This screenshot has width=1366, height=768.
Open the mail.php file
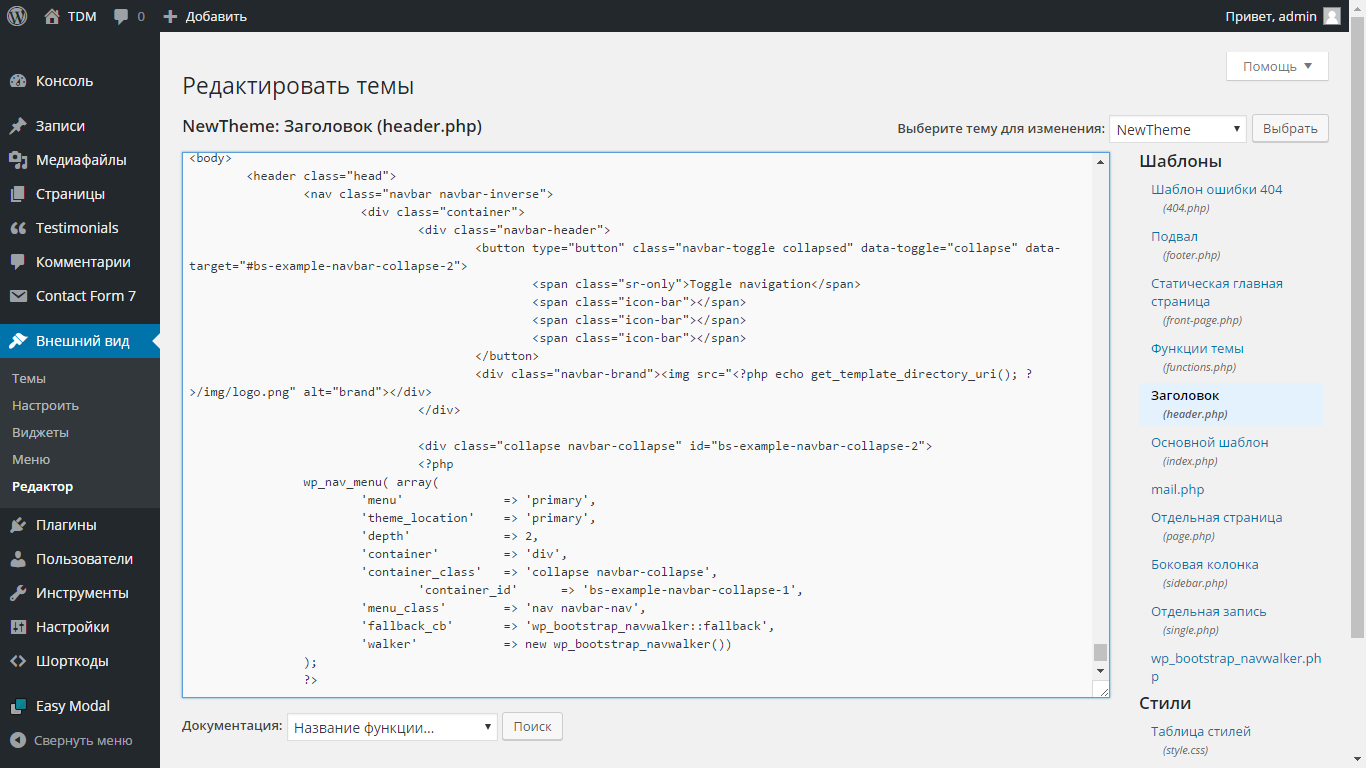(1177, 489)
